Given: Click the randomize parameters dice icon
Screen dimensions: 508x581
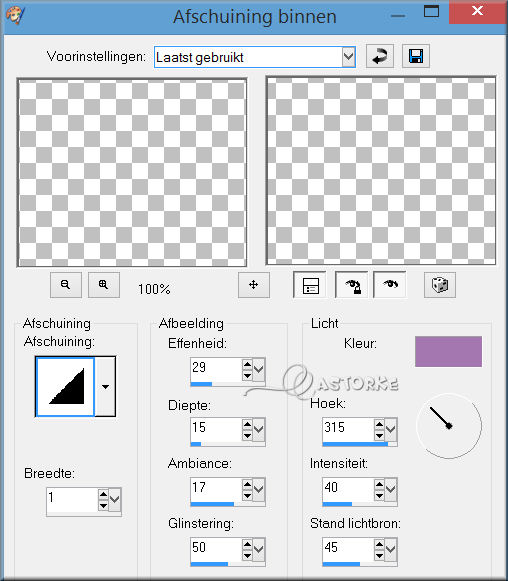Looking at the screenshot, I should pyautogui.click(x=440, y=285).
